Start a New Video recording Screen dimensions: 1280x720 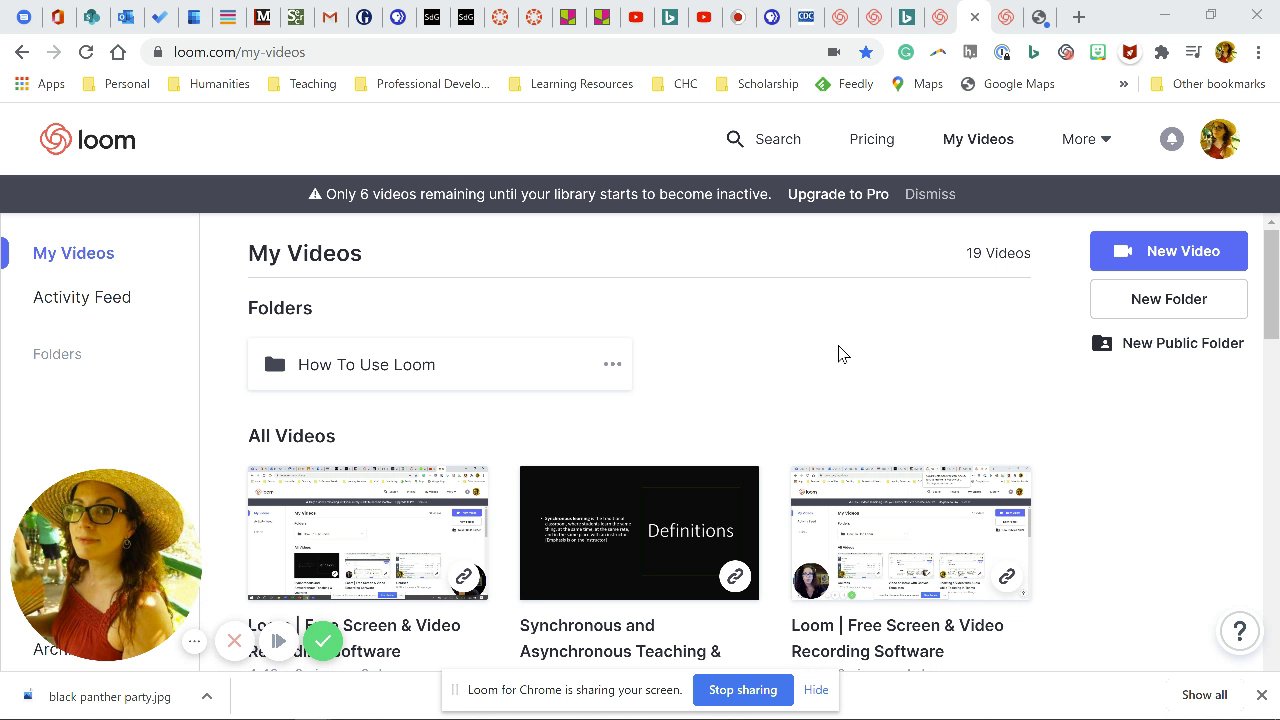click(x=1168, y=251)
